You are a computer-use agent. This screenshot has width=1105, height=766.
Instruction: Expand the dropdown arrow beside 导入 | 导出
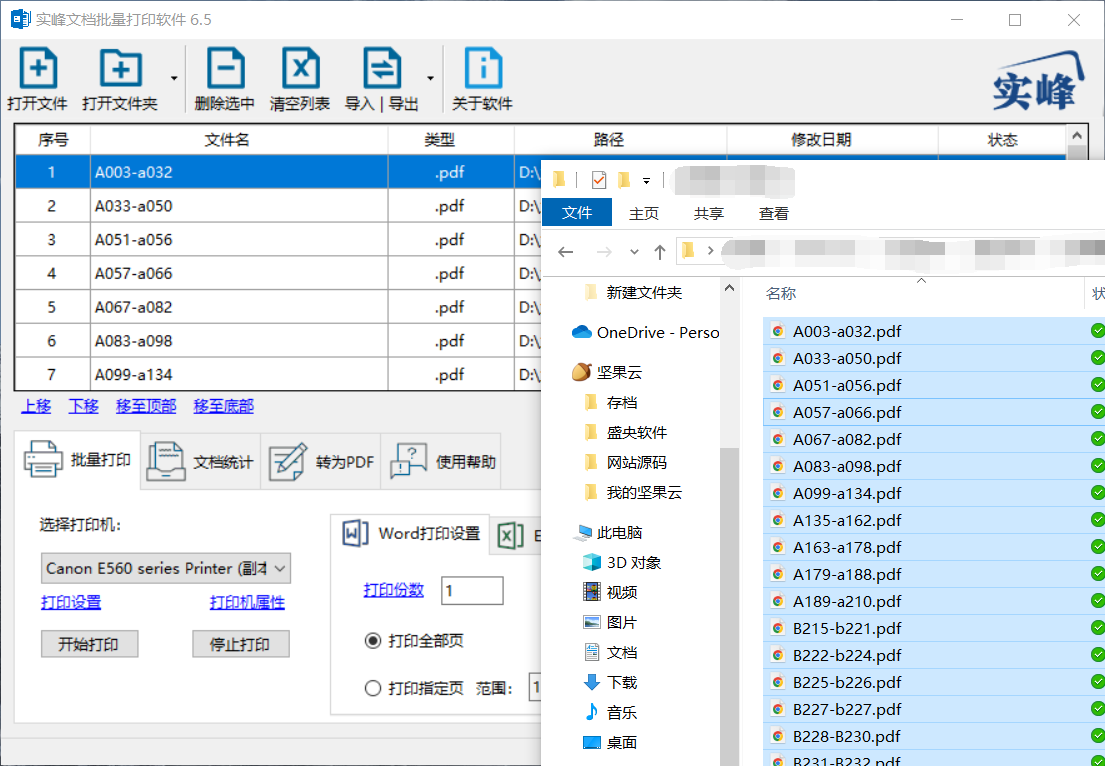click(430, 78)
